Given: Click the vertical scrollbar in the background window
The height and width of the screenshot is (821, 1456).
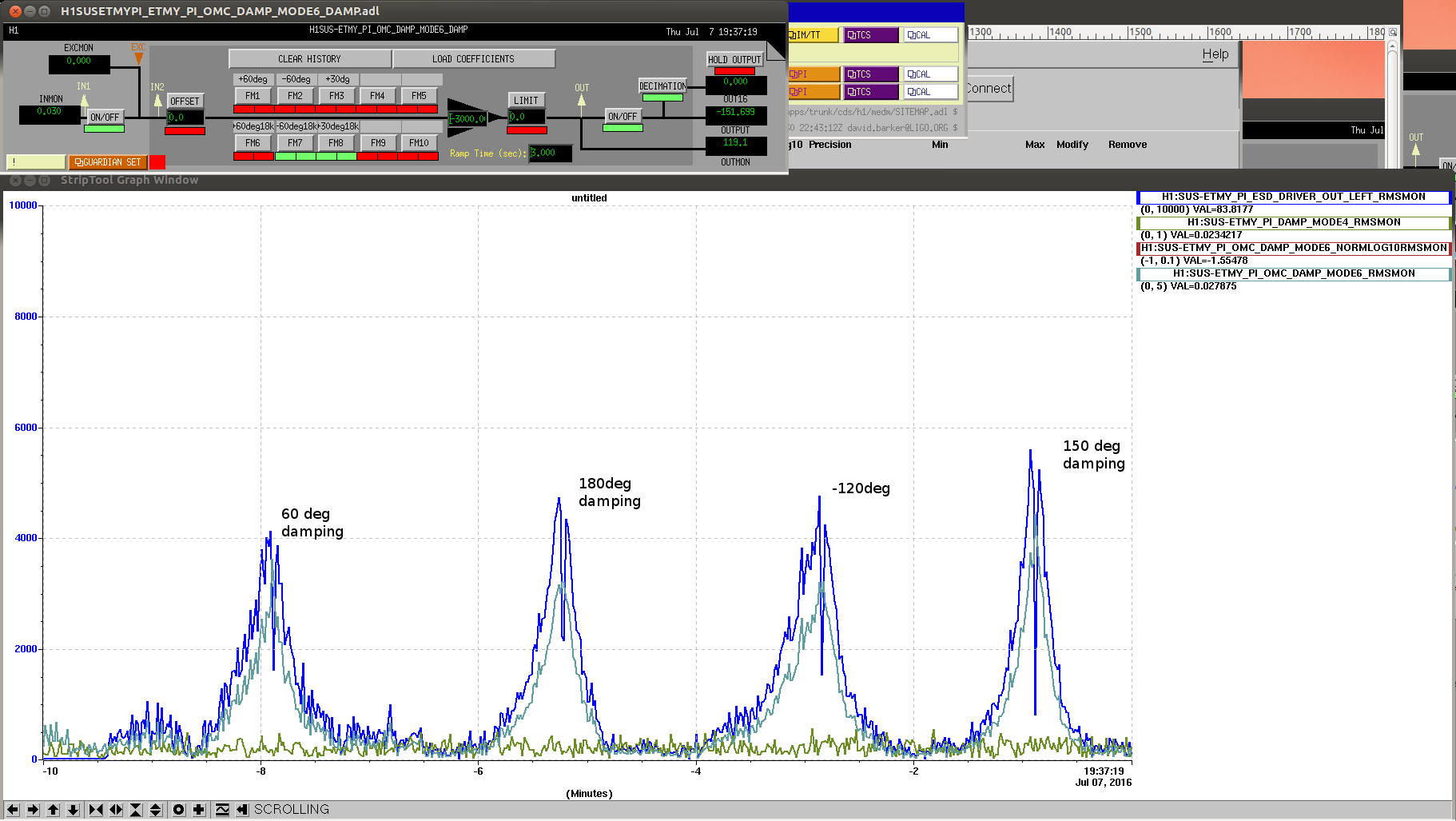Looking at the screenshot, I should (x=1392, y=104).
